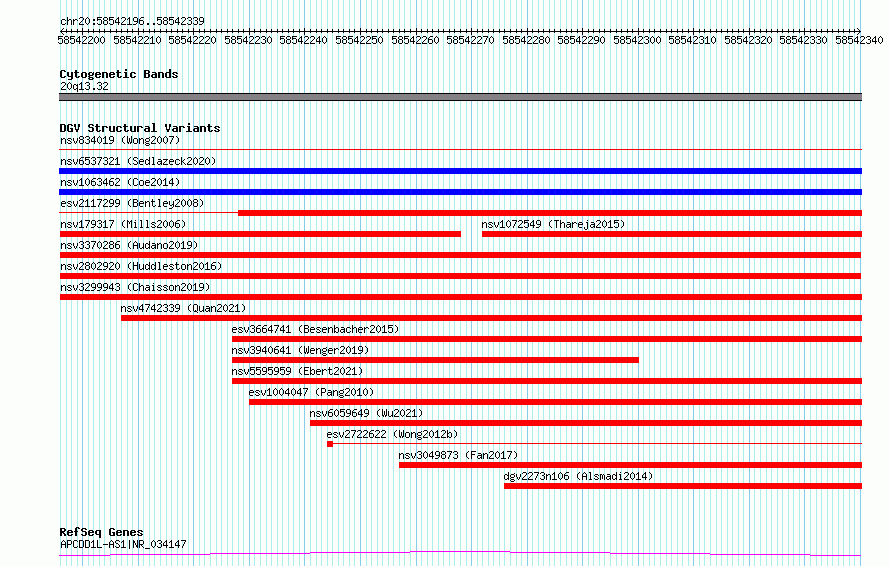Open nsv4742339 (Quan2021) label
This screenshot has width=890, height=566.
pyautogui.click(x=183, y=308)
